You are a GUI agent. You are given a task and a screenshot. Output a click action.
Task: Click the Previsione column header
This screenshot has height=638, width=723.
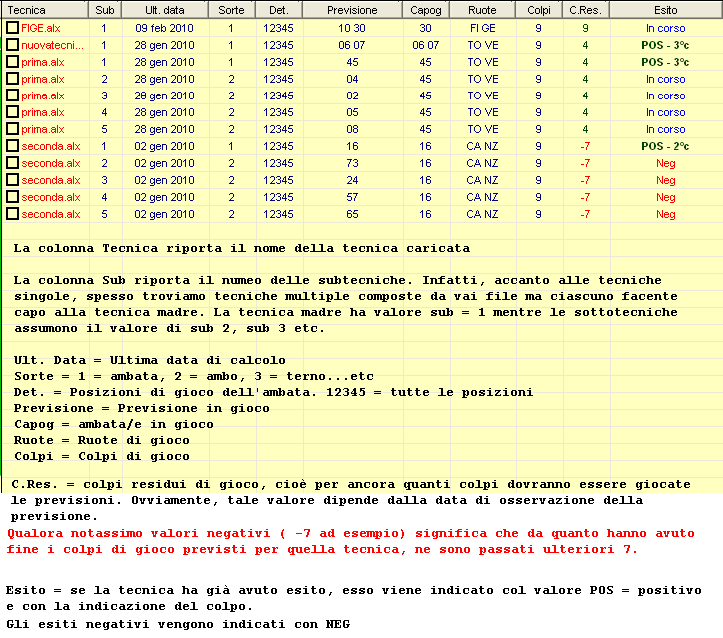pos(352,10)
